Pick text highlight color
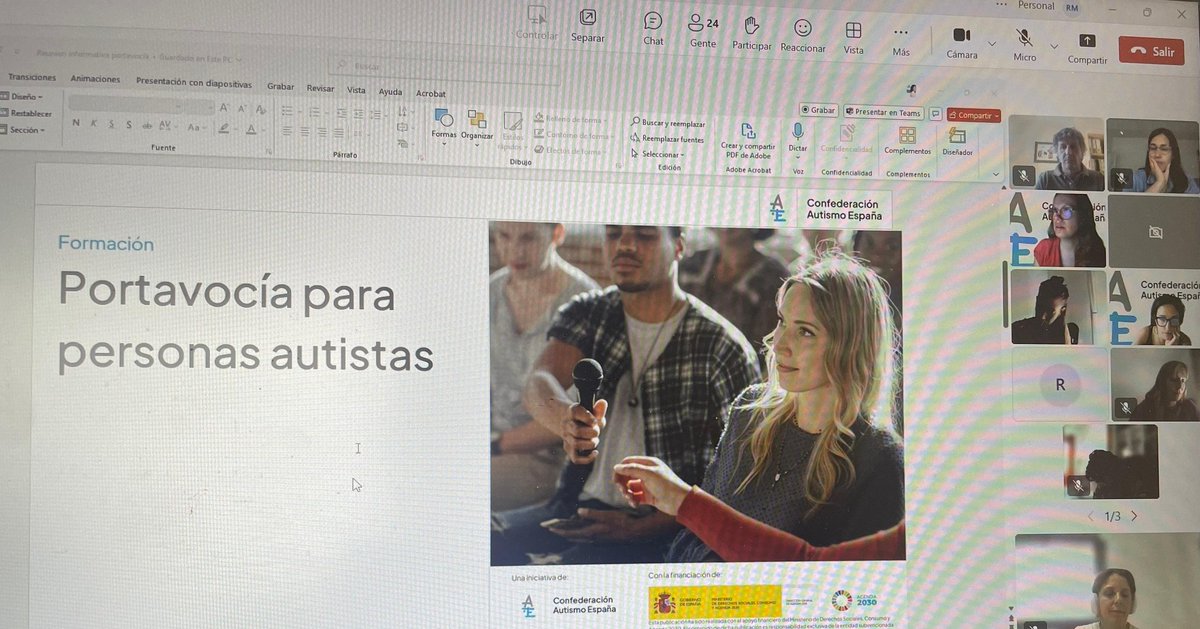 225,128
